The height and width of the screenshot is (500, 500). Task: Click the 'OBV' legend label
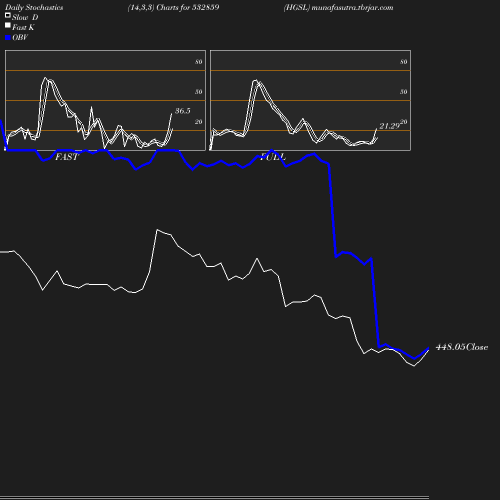coord(20,38)
